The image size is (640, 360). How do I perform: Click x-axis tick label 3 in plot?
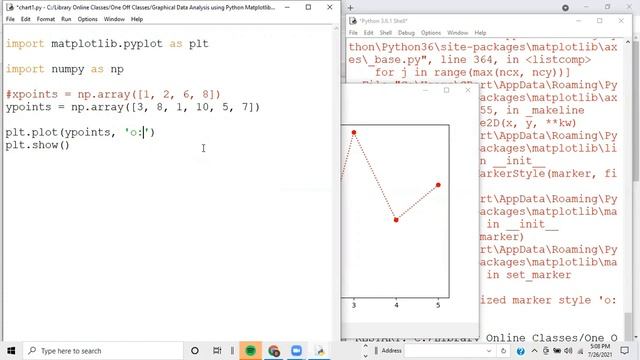354,305
